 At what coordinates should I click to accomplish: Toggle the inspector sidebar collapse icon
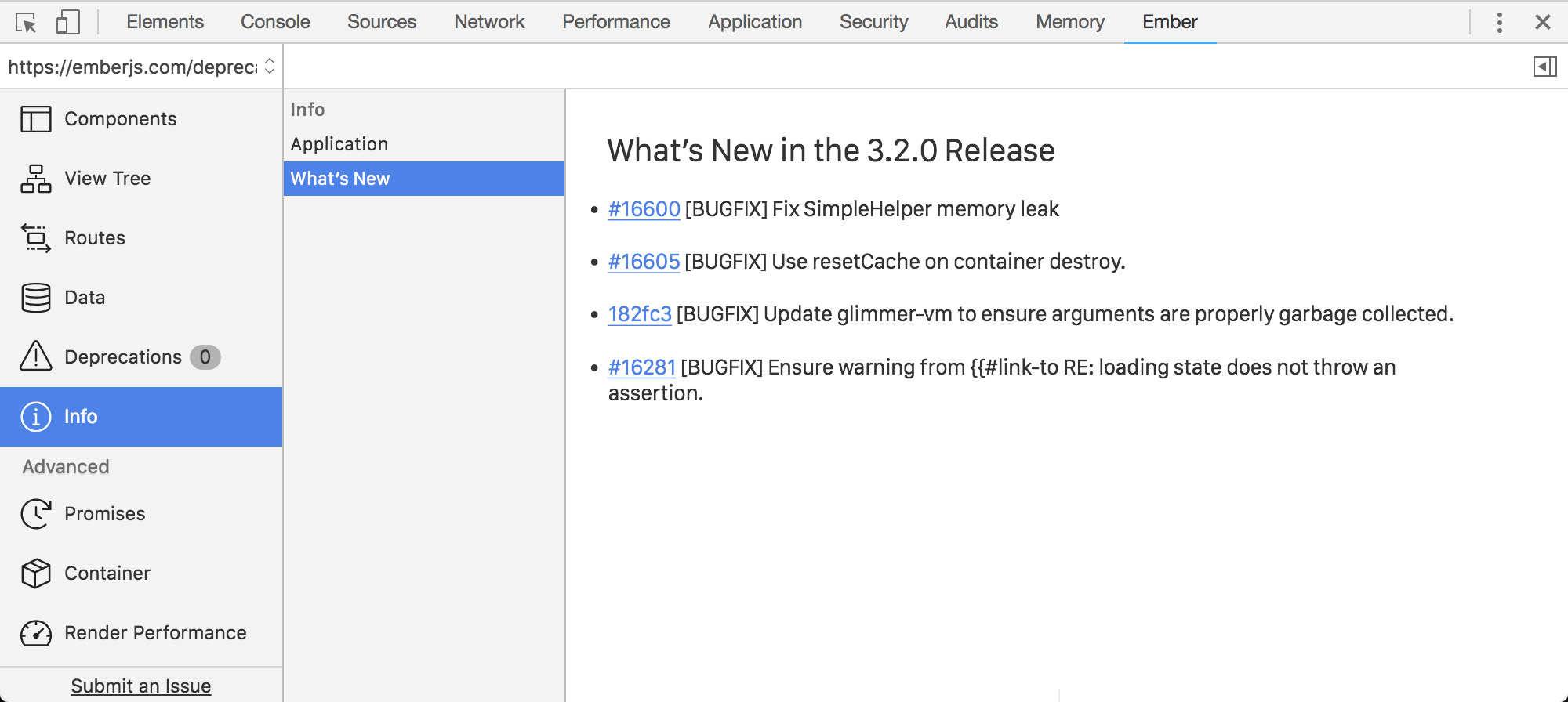1544,67
